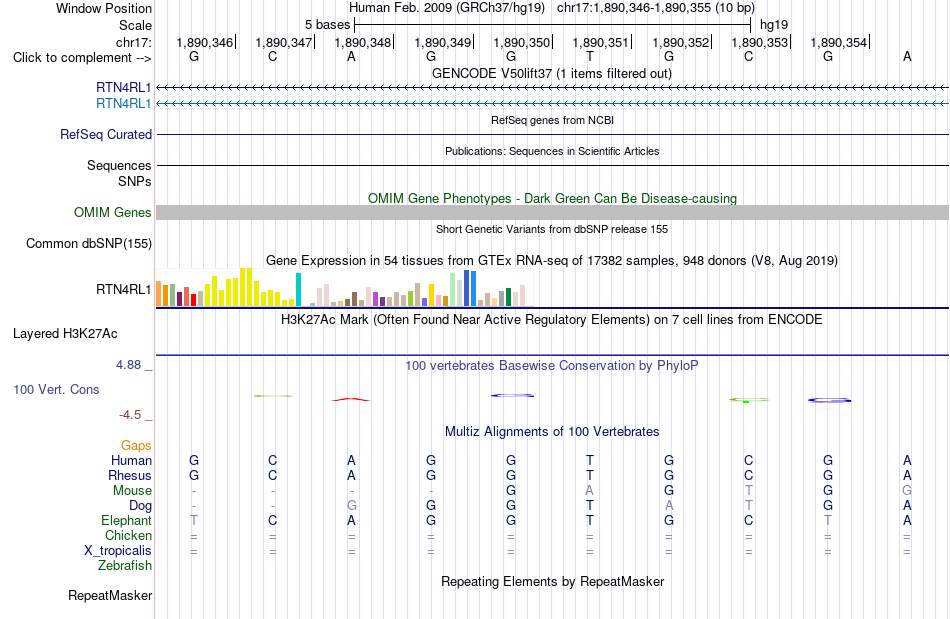Click the chr17: base position label
This screenshot has height=619, width=950.
coord(134,42)
